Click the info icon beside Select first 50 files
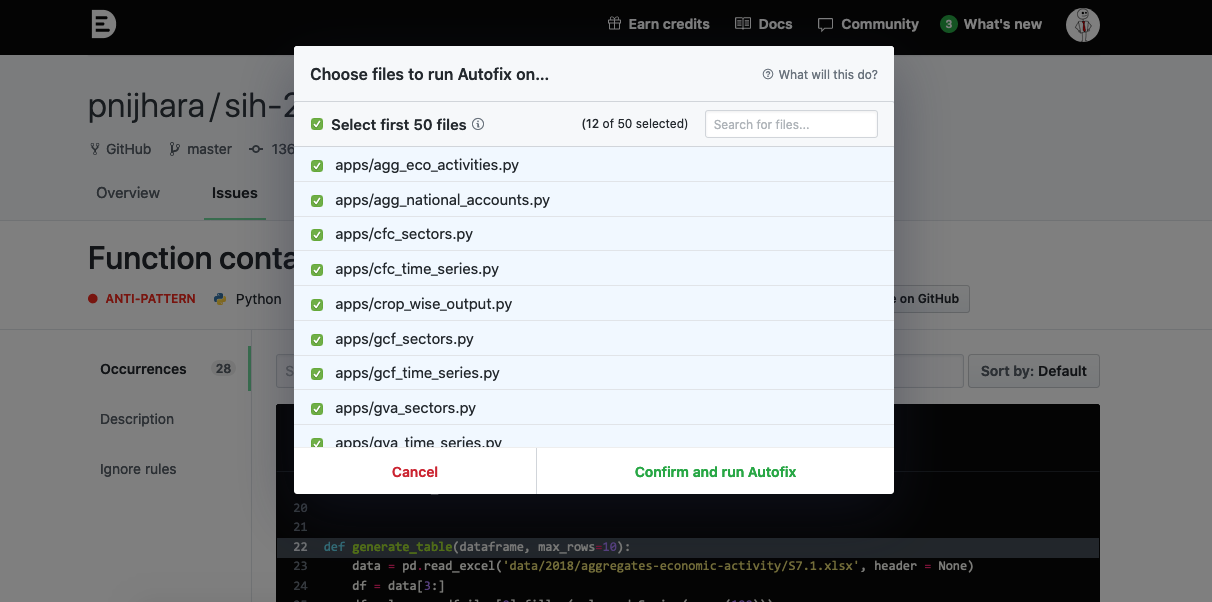1212x602 pixels. [478, 125]
